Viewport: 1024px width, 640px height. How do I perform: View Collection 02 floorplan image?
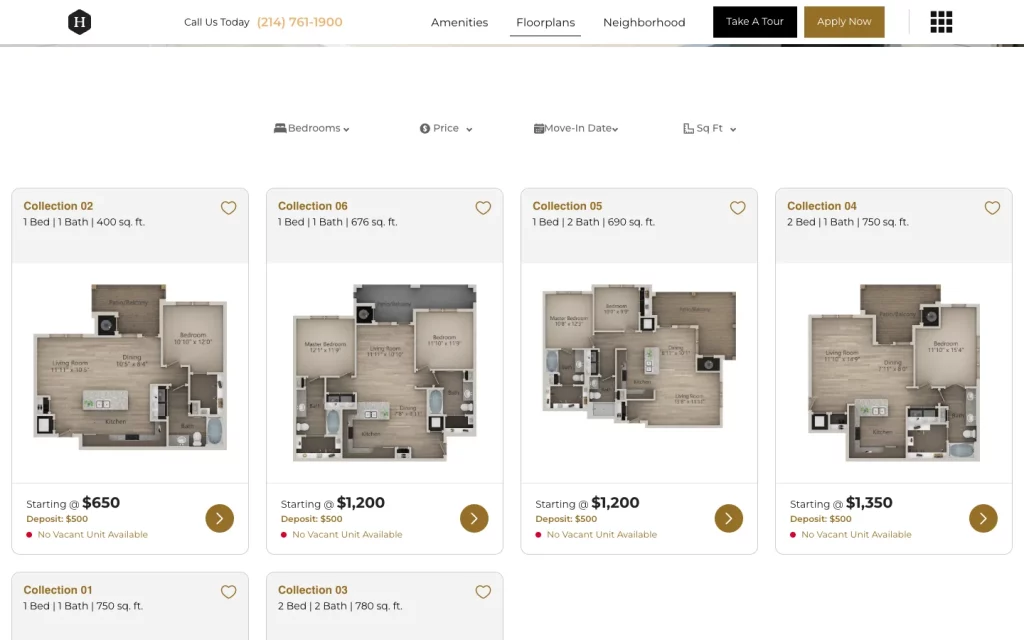(x=130, y=366)
